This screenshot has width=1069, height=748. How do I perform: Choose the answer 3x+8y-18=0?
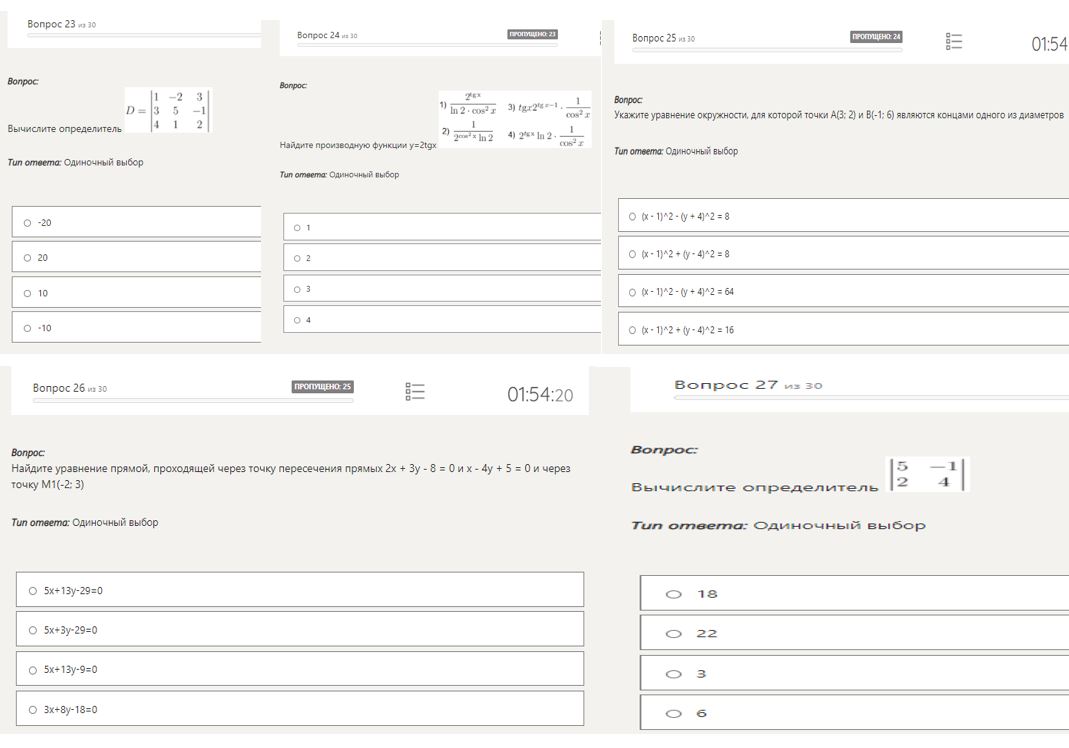(33, 709)
